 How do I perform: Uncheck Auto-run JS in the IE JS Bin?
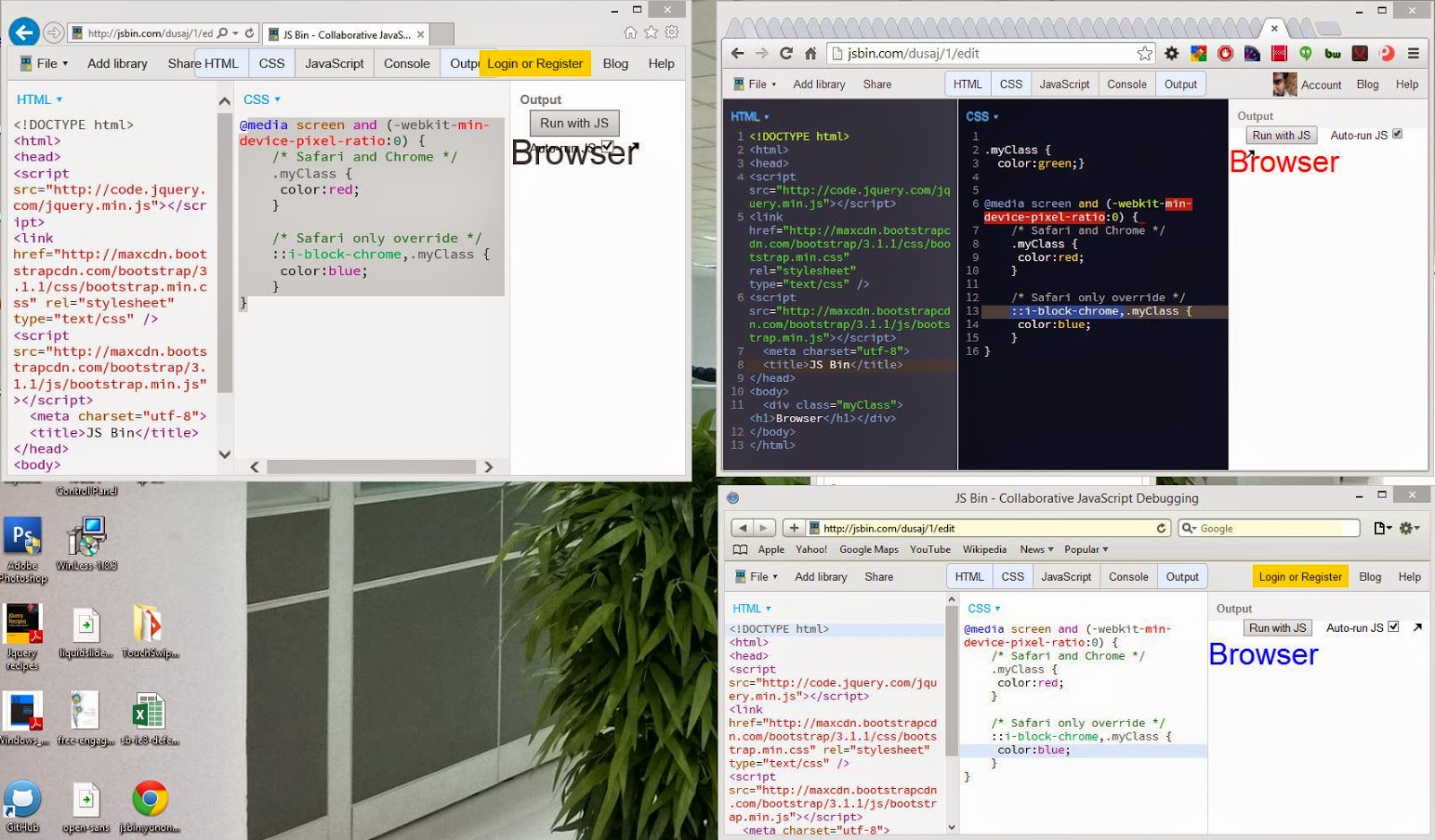click(x=607, y=146)
